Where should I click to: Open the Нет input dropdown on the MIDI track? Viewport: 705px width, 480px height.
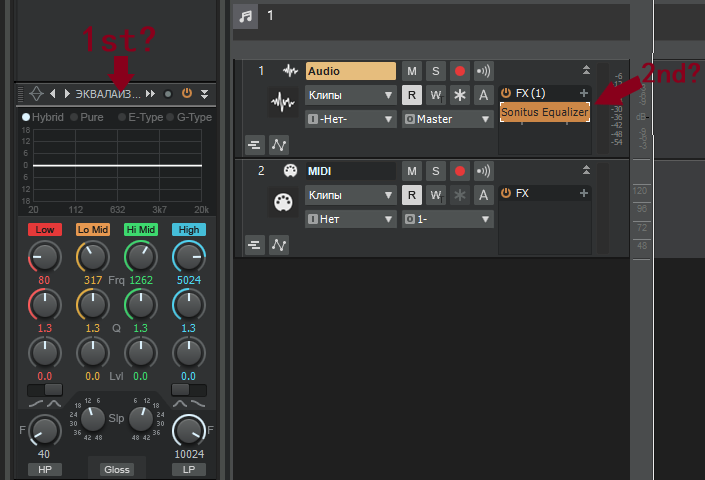pos(351,219)
